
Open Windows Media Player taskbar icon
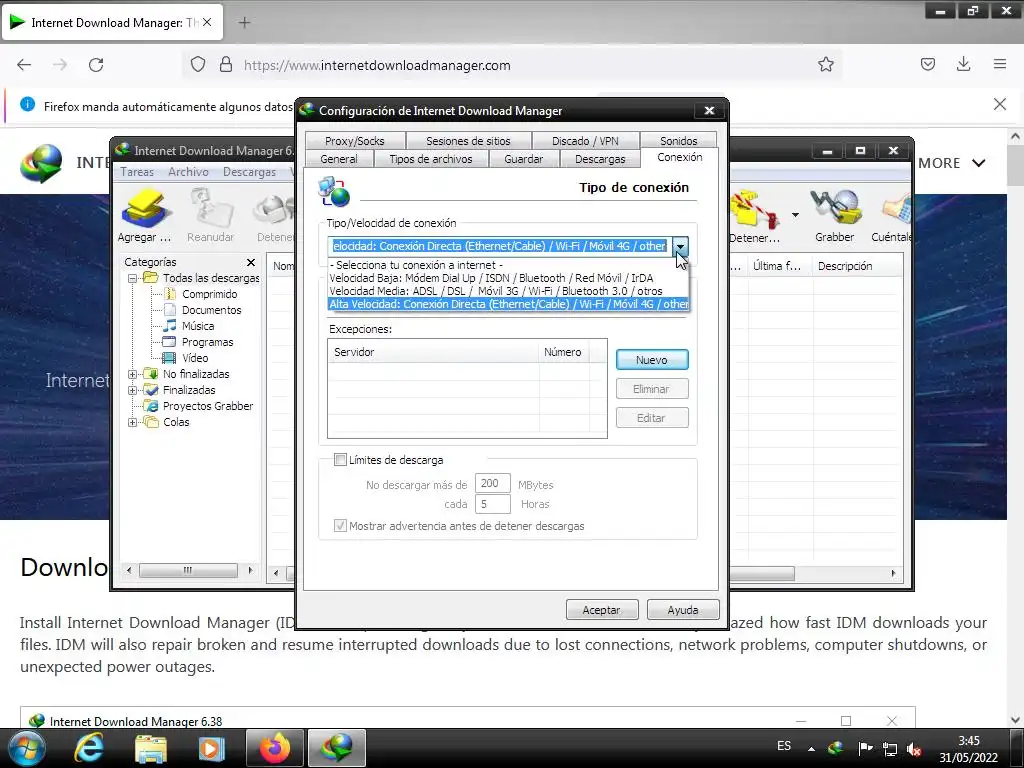(211, 748)
